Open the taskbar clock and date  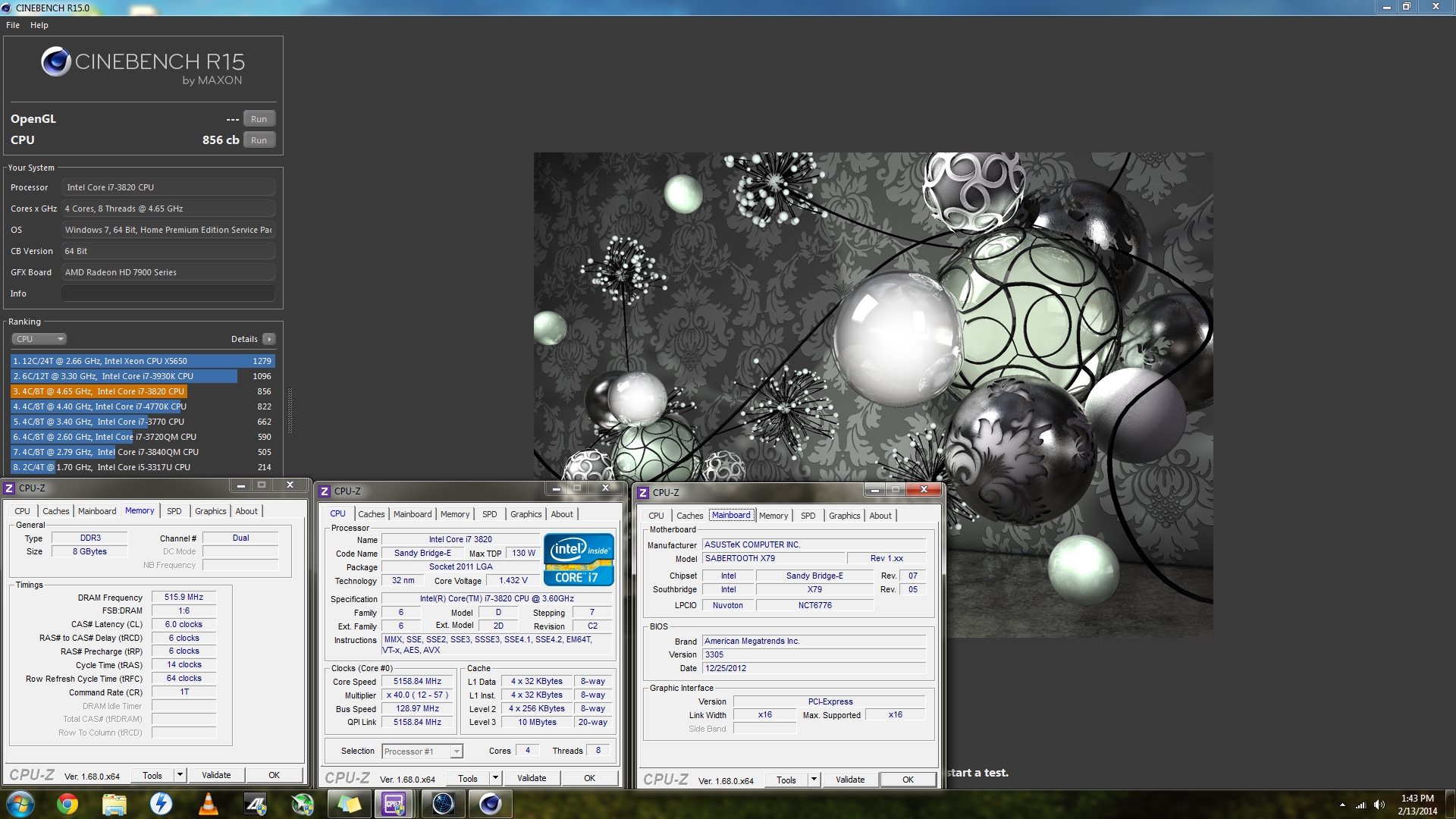tap(1417, 805)
